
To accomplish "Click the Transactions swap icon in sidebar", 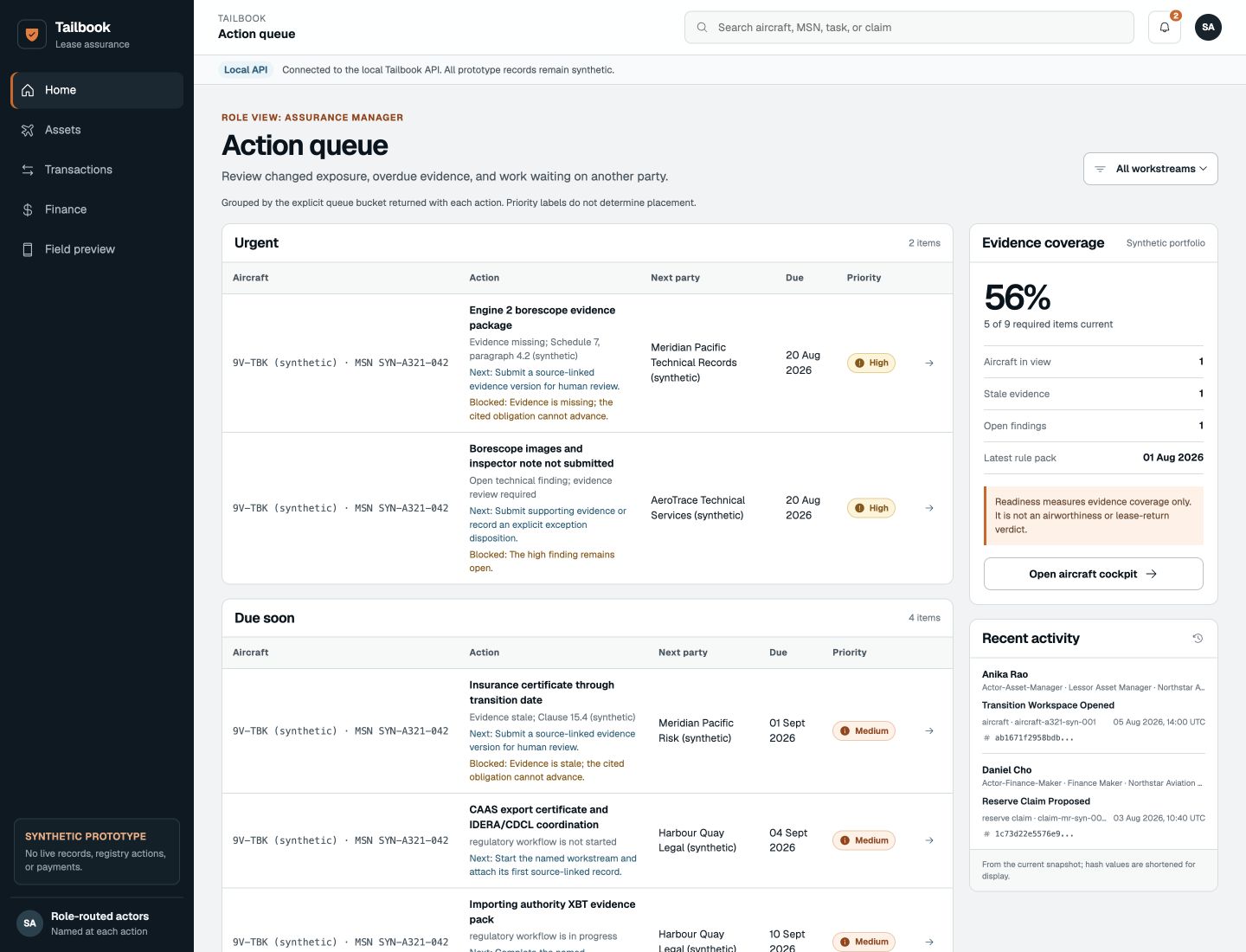I will [28, 170].
